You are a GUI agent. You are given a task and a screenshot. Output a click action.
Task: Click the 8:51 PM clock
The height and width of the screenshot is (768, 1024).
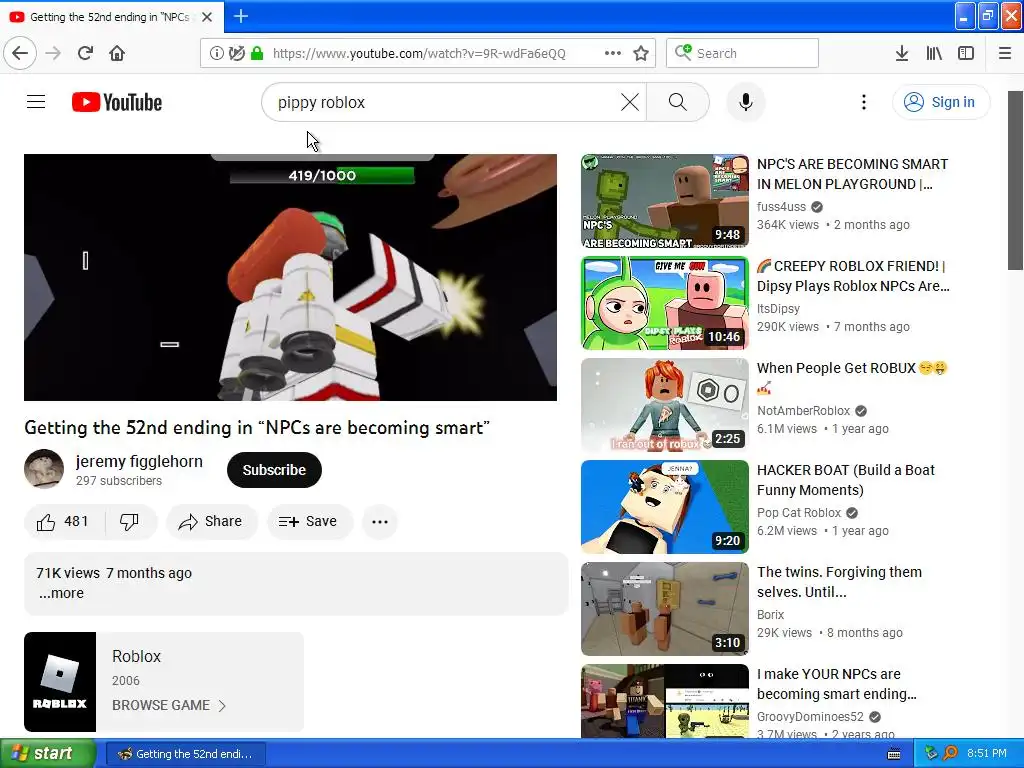(x=987, y=754)
